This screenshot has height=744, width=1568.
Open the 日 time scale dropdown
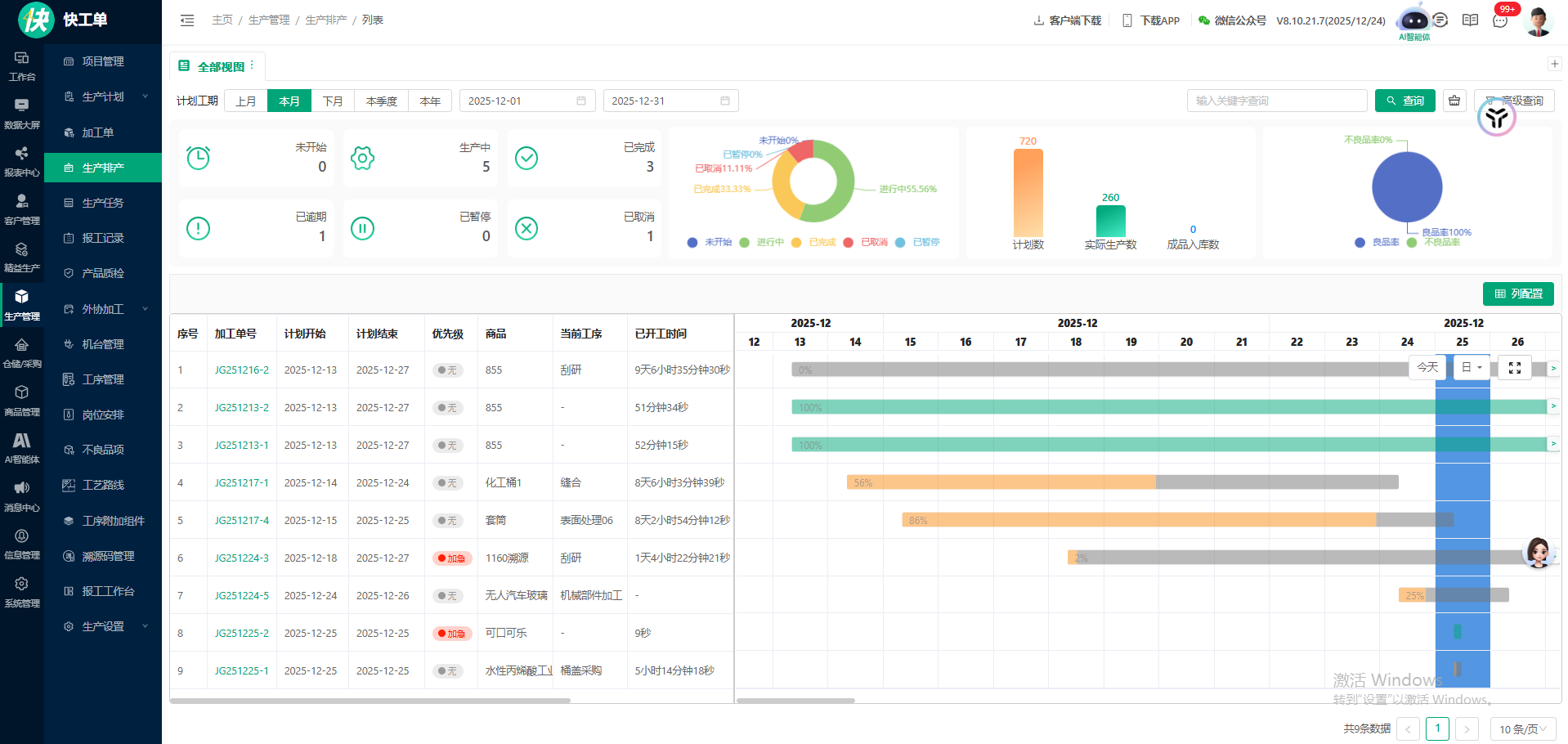[1472, 368]
